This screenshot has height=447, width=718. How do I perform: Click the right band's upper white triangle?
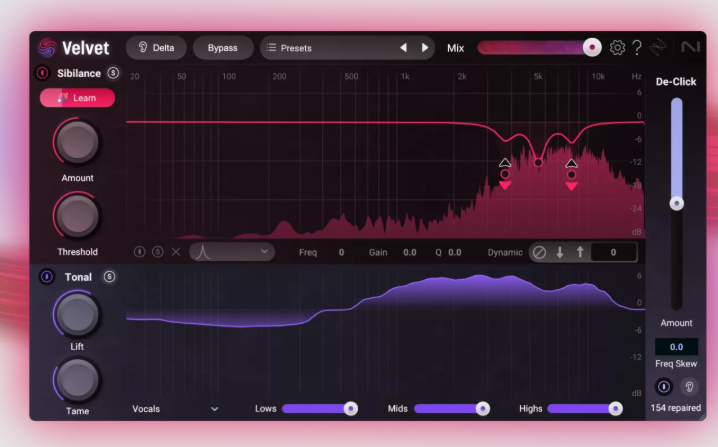tap(571, 163)
